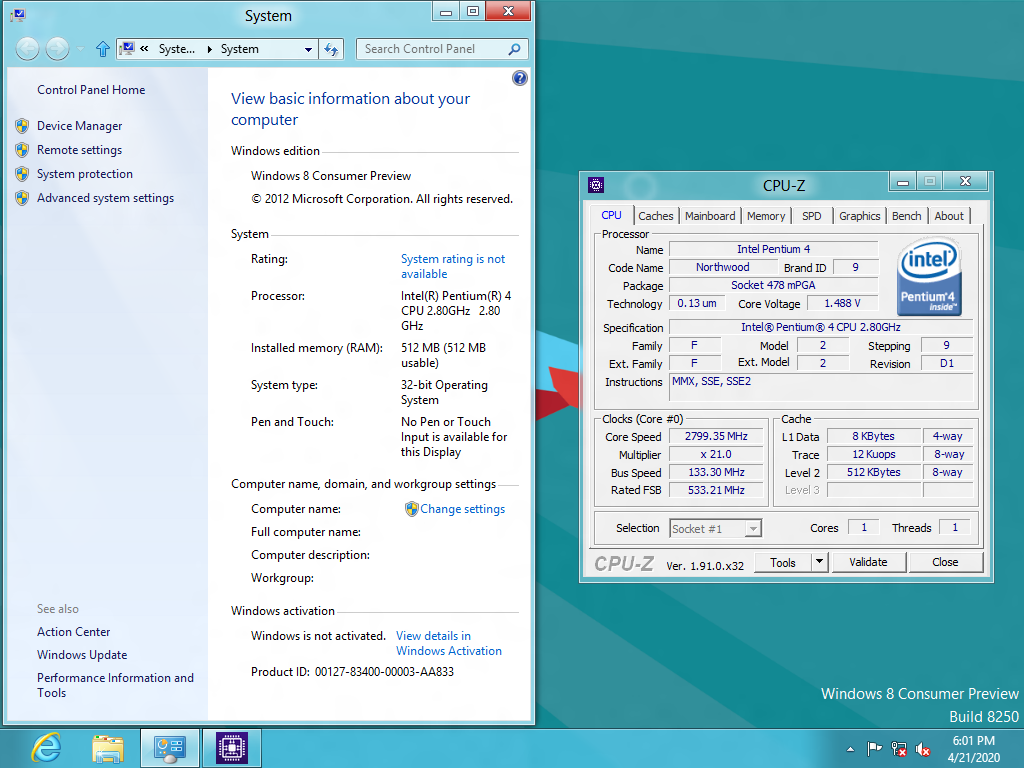Open the Graphics tab

pos(859,216)
